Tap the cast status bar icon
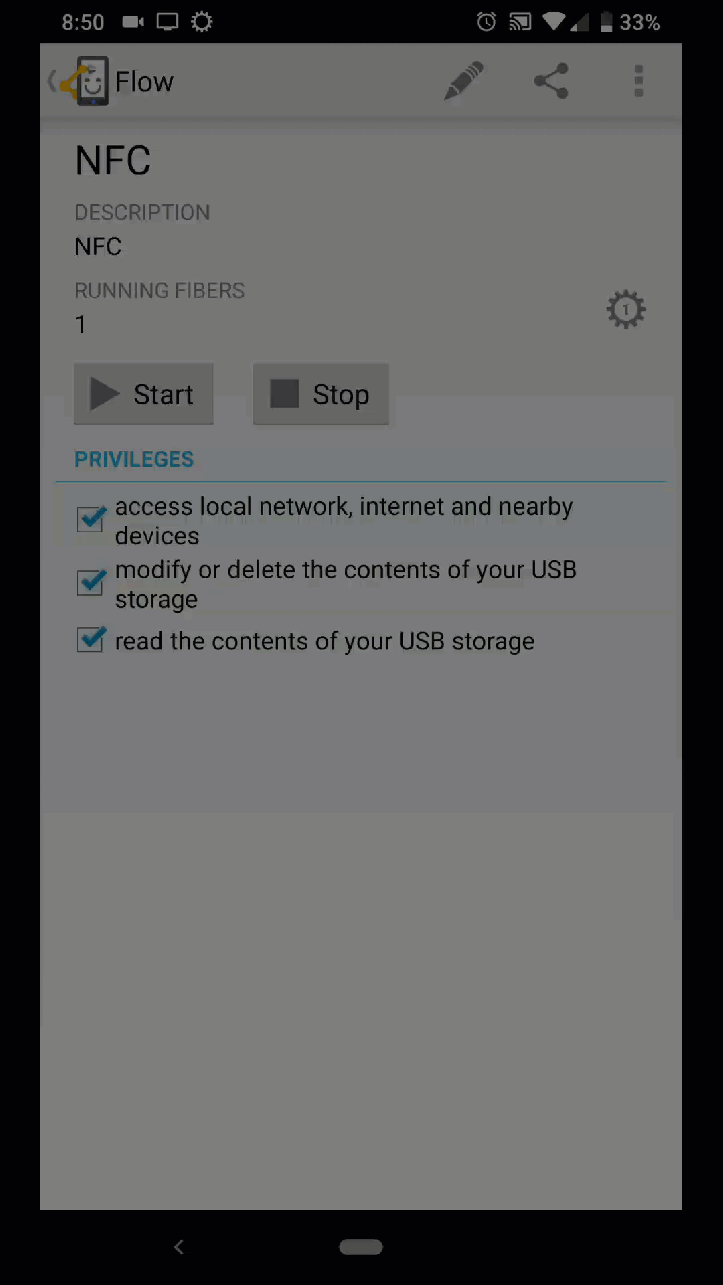723x1285 pixels. click(520, 21)
